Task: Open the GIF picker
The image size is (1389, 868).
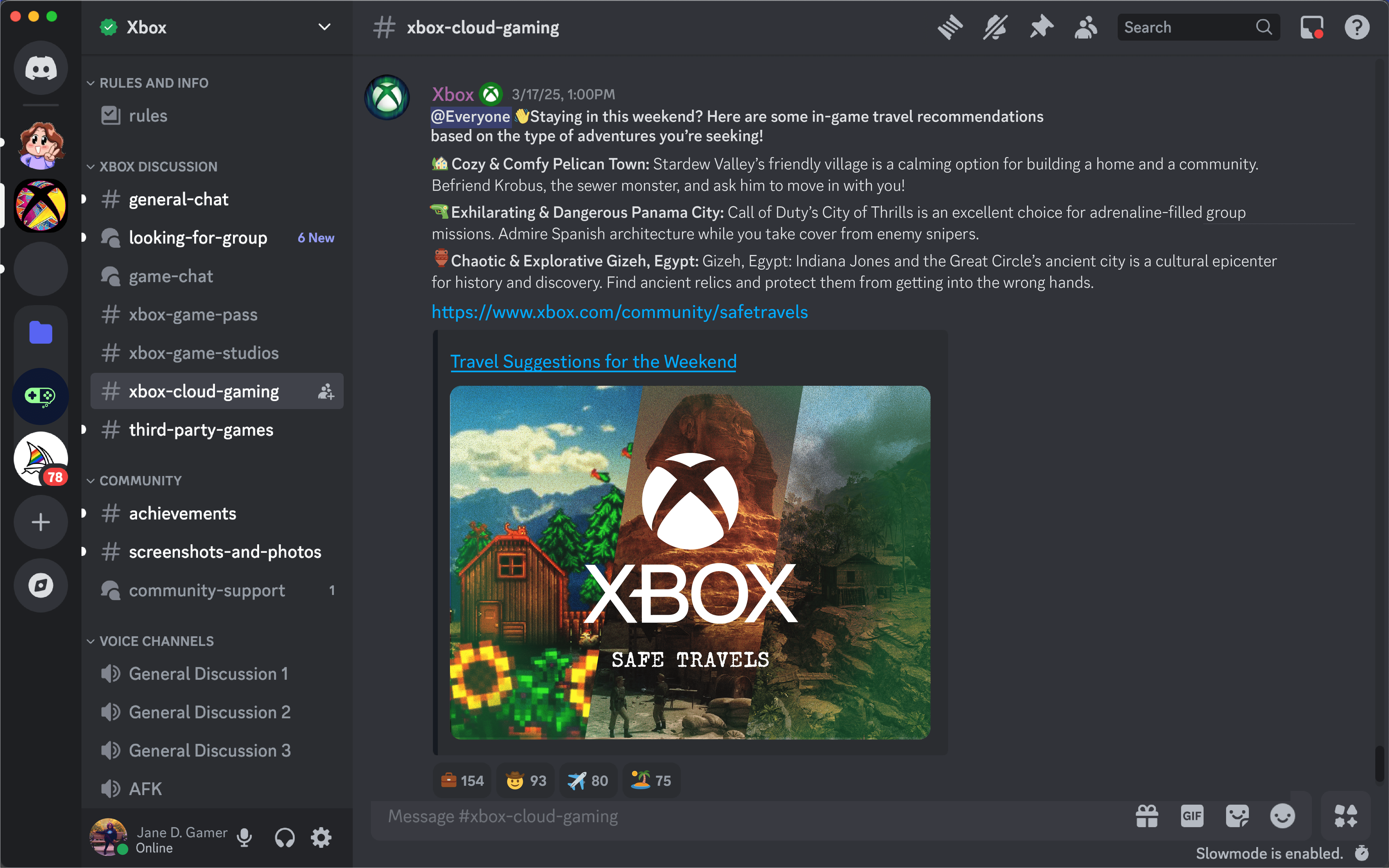Action: tap(1191, 816)
